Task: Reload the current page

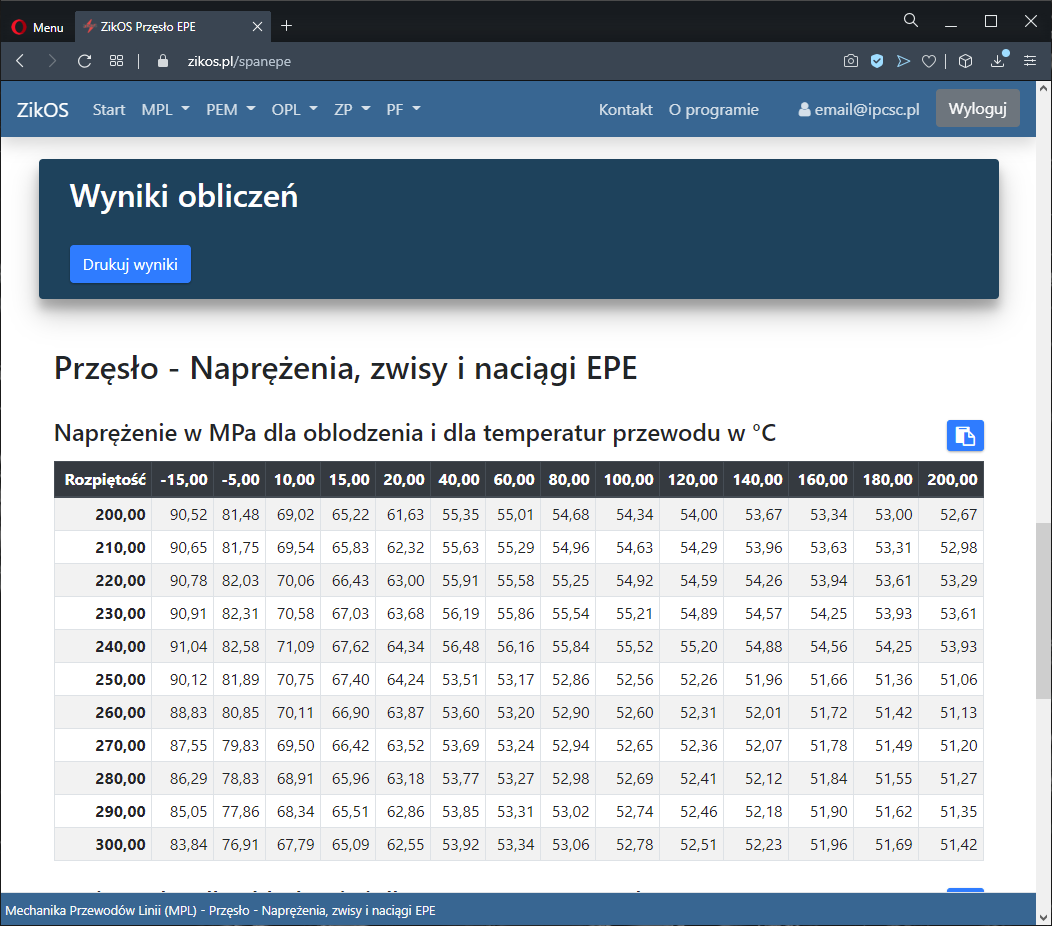Action: tap(85, 61)
